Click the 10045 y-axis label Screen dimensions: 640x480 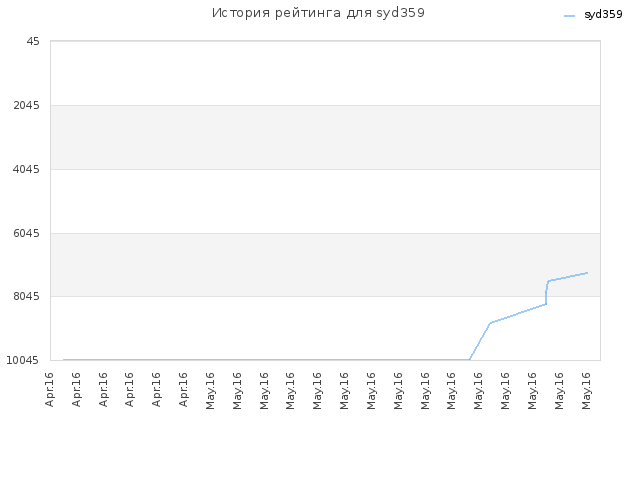tap(23, 360)
